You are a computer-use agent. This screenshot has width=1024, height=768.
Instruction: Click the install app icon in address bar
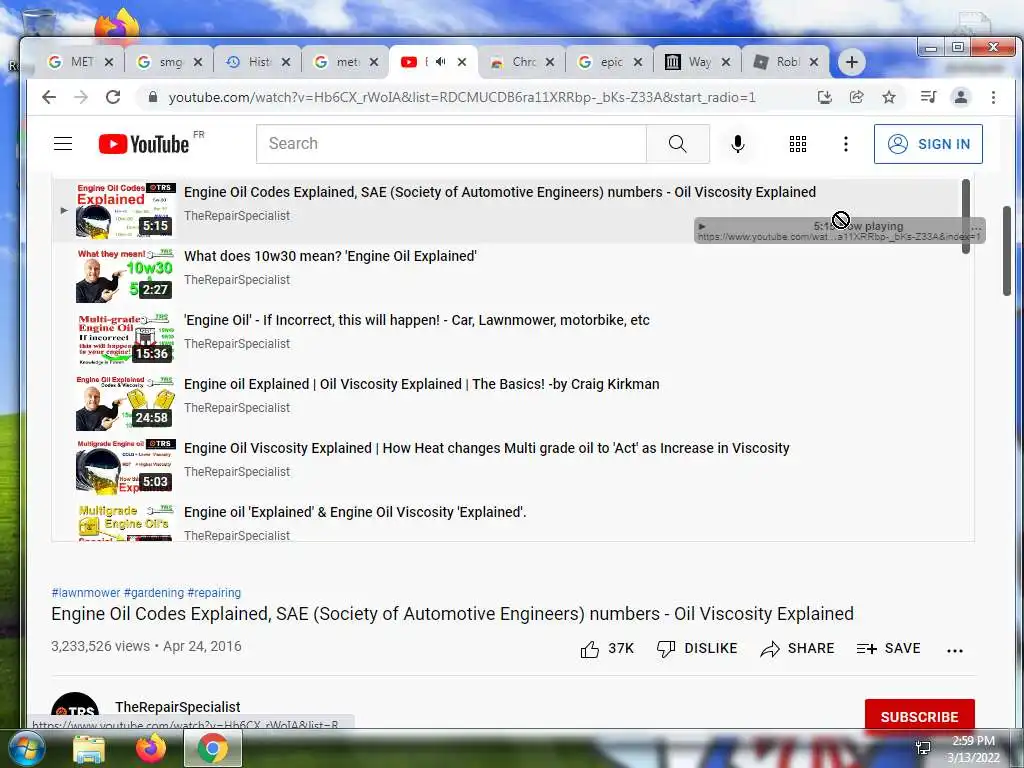(825, 97)
